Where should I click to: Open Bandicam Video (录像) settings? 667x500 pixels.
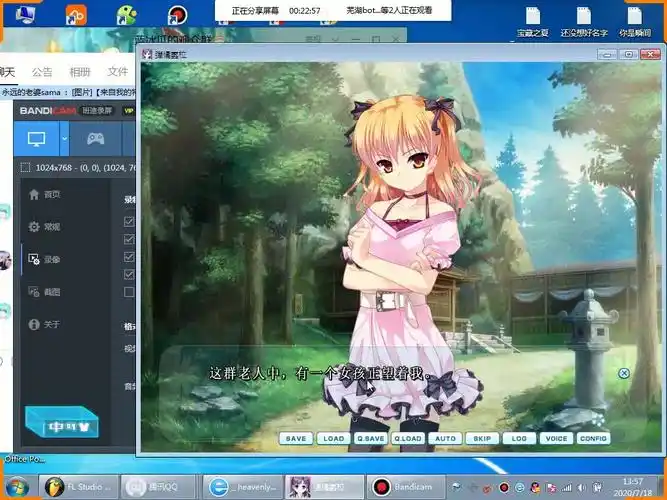[x=44, y=259]
